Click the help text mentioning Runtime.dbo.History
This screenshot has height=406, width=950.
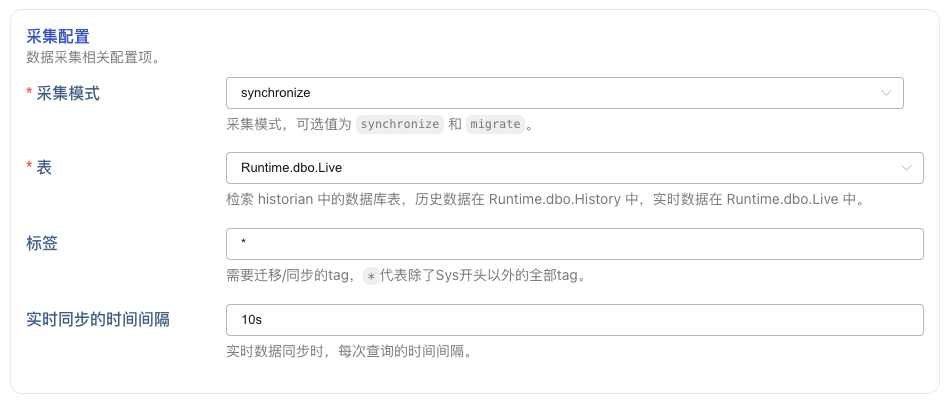[x=546, y=199]
